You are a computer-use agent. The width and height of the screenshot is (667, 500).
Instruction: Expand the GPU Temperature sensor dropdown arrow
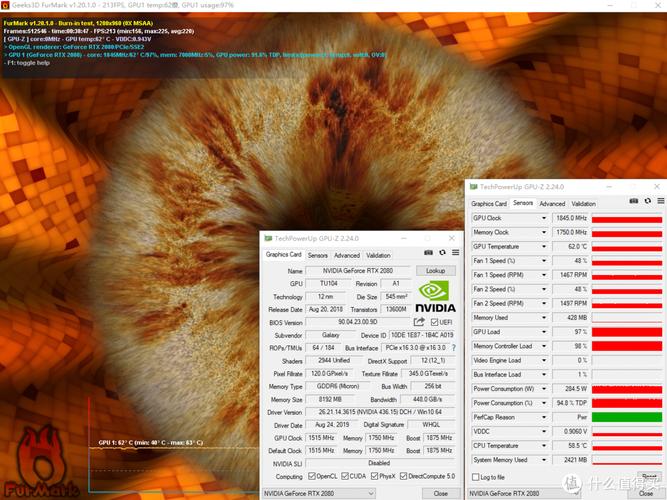(x=544, y=246)
